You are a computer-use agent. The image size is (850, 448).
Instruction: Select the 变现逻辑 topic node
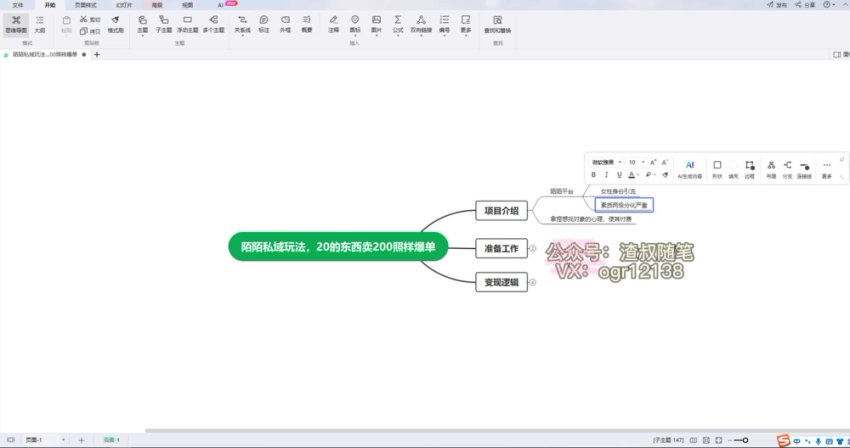(x=500, y=283)
